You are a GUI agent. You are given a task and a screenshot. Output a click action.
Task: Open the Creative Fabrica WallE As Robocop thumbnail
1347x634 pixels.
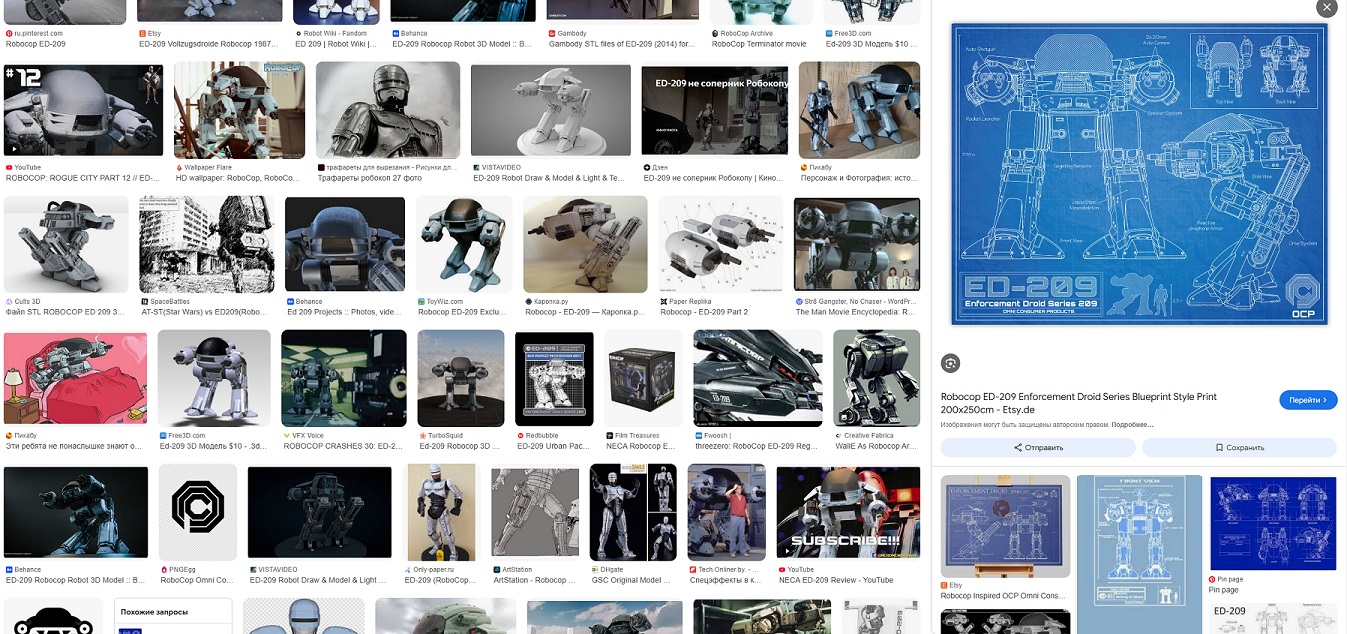[x=876, y=378]
